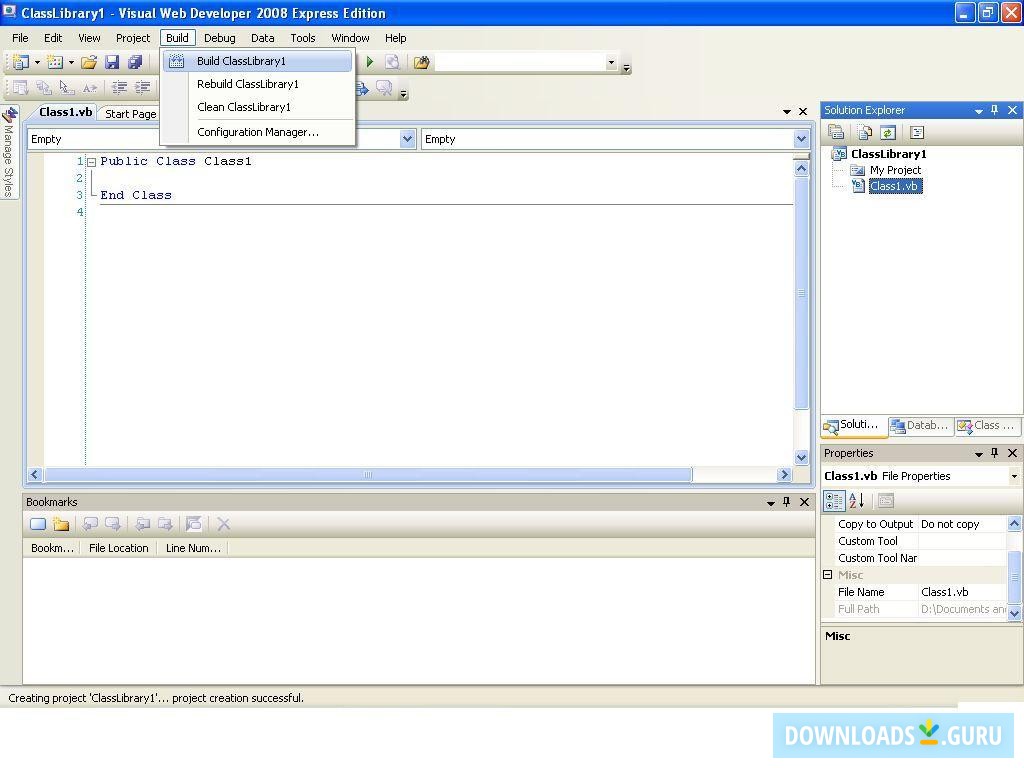Sort properties by category icon
This screenshot has width=1024, height=768.
834,501
